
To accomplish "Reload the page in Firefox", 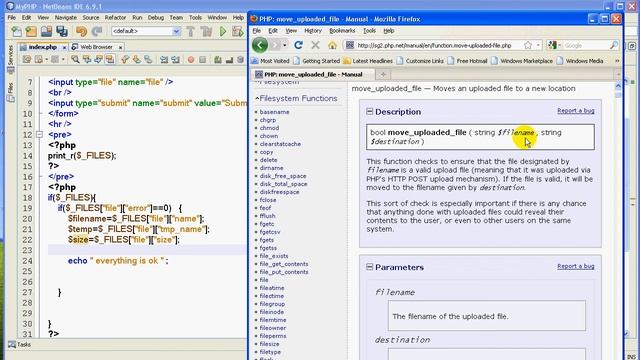I will click(298, 45).
